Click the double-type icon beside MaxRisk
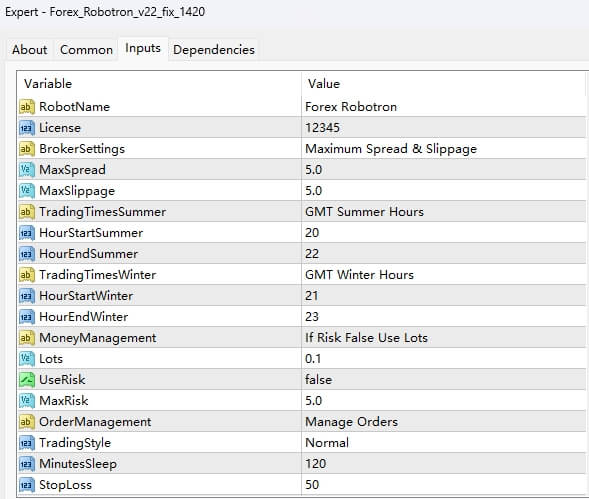This screenshot has height=499, width=589. click(27, 401)
